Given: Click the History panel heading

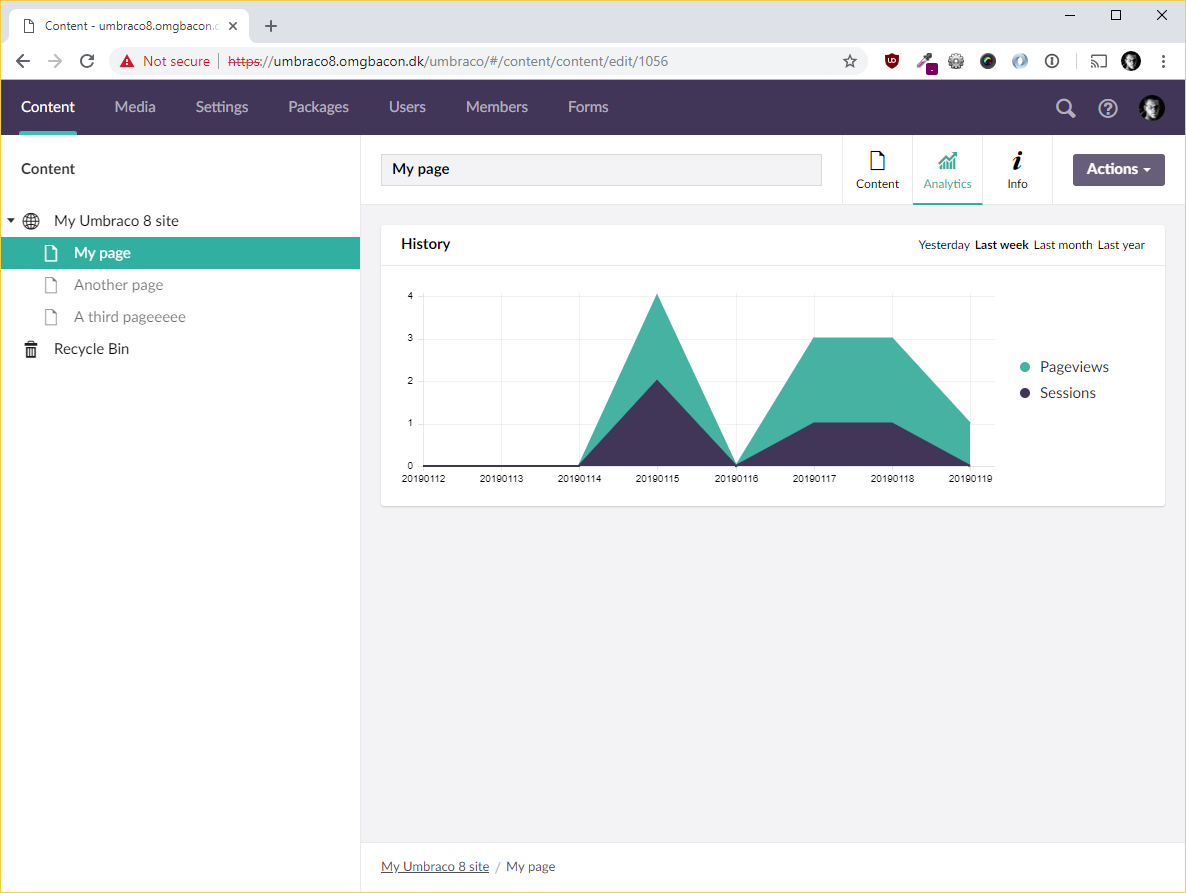Looking at the screenshot, I should [x=425, y=243].
